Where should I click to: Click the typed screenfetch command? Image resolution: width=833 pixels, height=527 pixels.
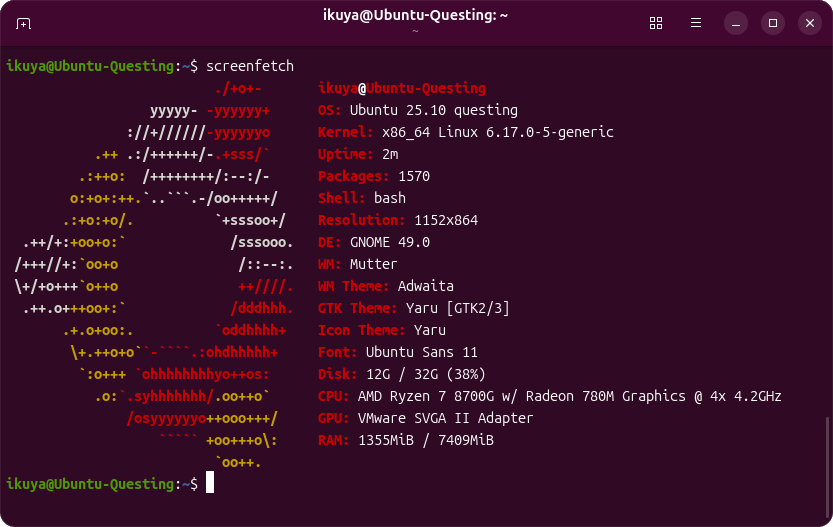point(250,66)
